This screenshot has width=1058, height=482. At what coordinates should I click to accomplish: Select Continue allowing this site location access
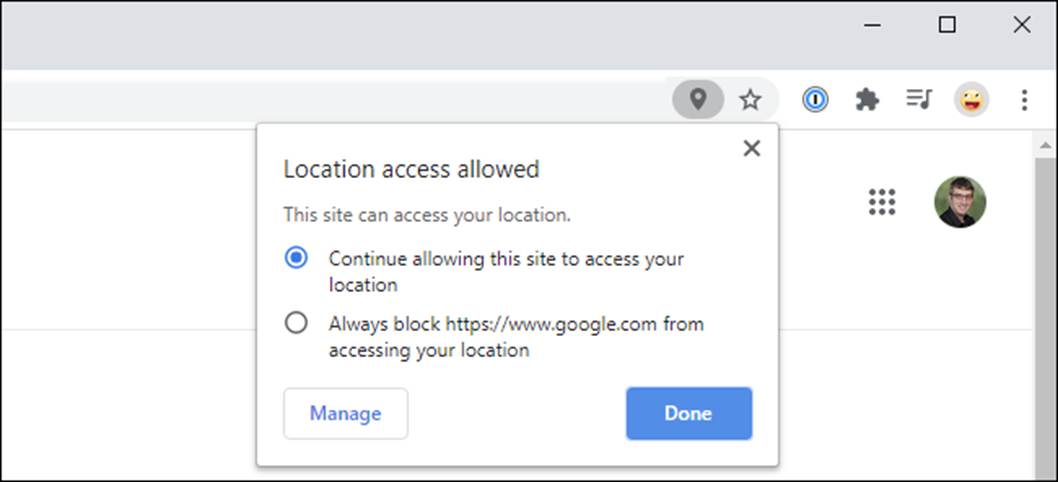(296, 258)
